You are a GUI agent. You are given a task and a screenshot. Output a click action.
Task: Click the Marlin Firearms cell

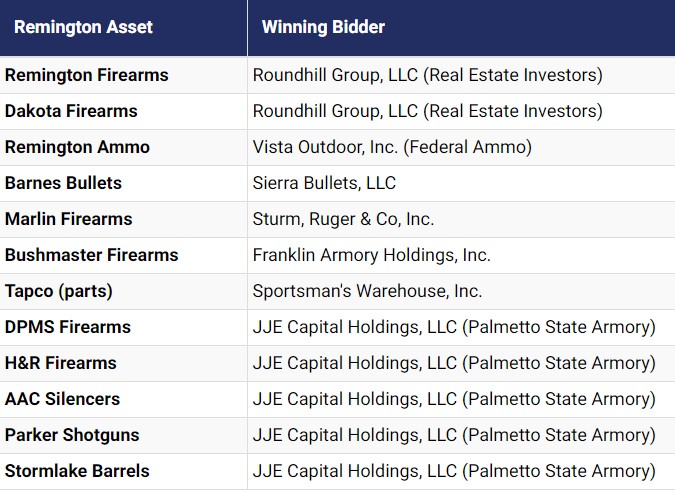click(x=68, y=219)
